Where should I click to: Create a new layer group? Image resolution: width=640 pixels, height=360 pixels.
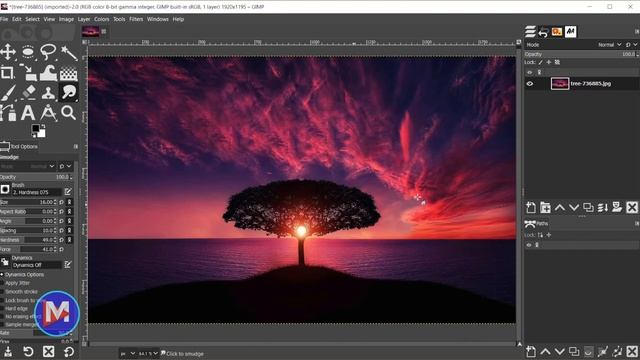tap(545, 207)
